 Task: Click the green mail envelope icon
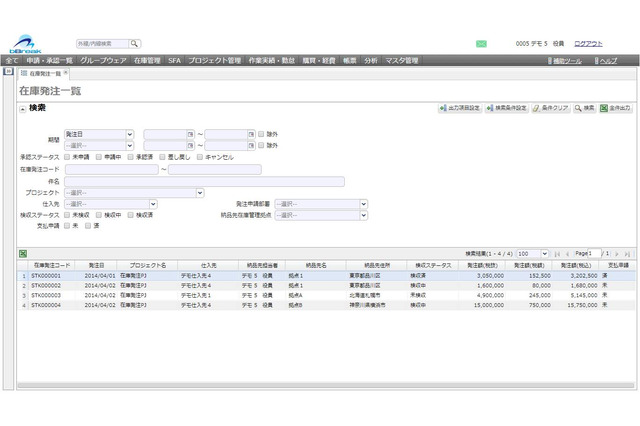click(481, 44)
